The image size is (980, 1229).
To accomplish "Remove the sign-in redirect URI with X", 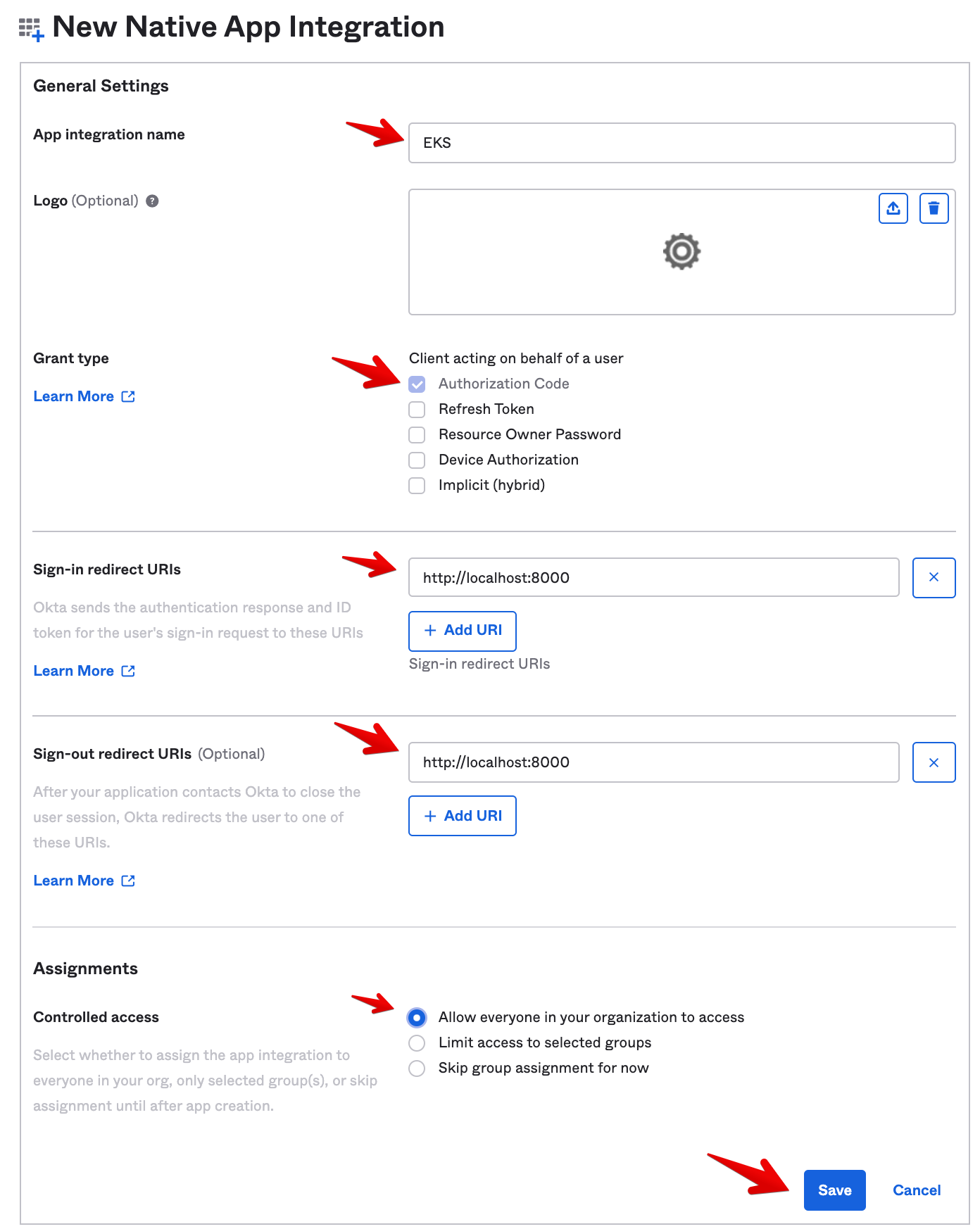I will tap(934, 578).
